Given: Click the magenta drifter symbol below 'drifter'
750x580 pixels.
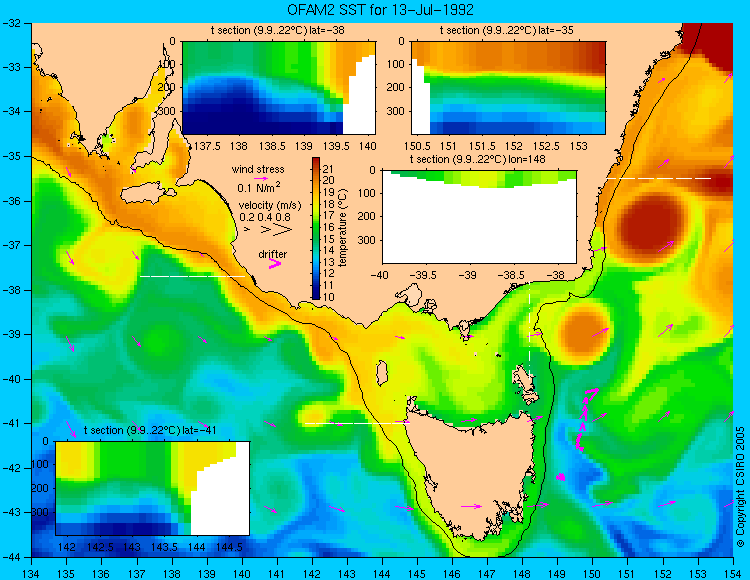Looking at the screenshot, I should (275, 263).
